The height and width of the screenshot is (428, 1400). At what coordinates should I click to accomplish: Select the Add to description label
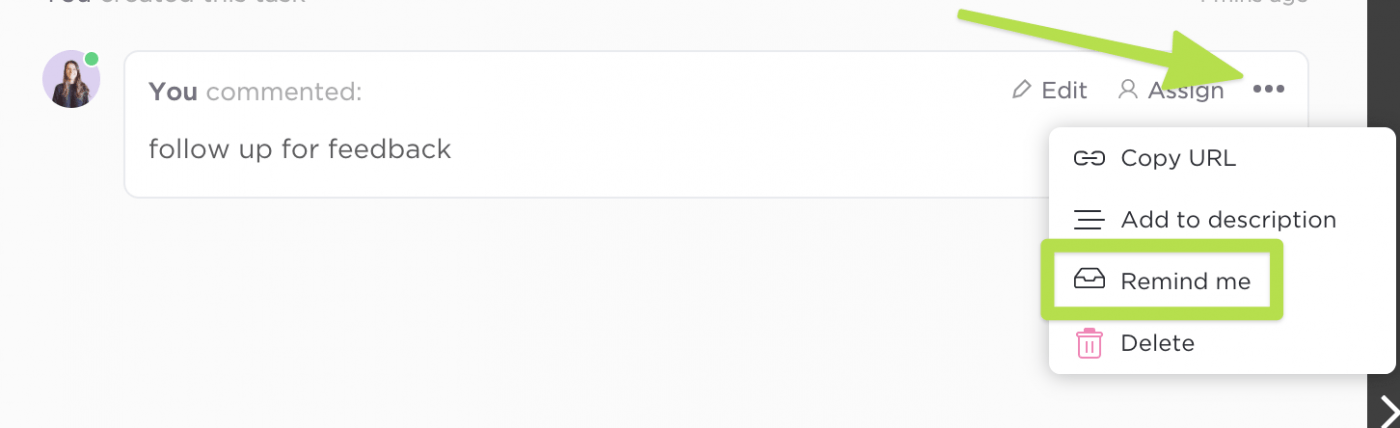(1228, 220)
